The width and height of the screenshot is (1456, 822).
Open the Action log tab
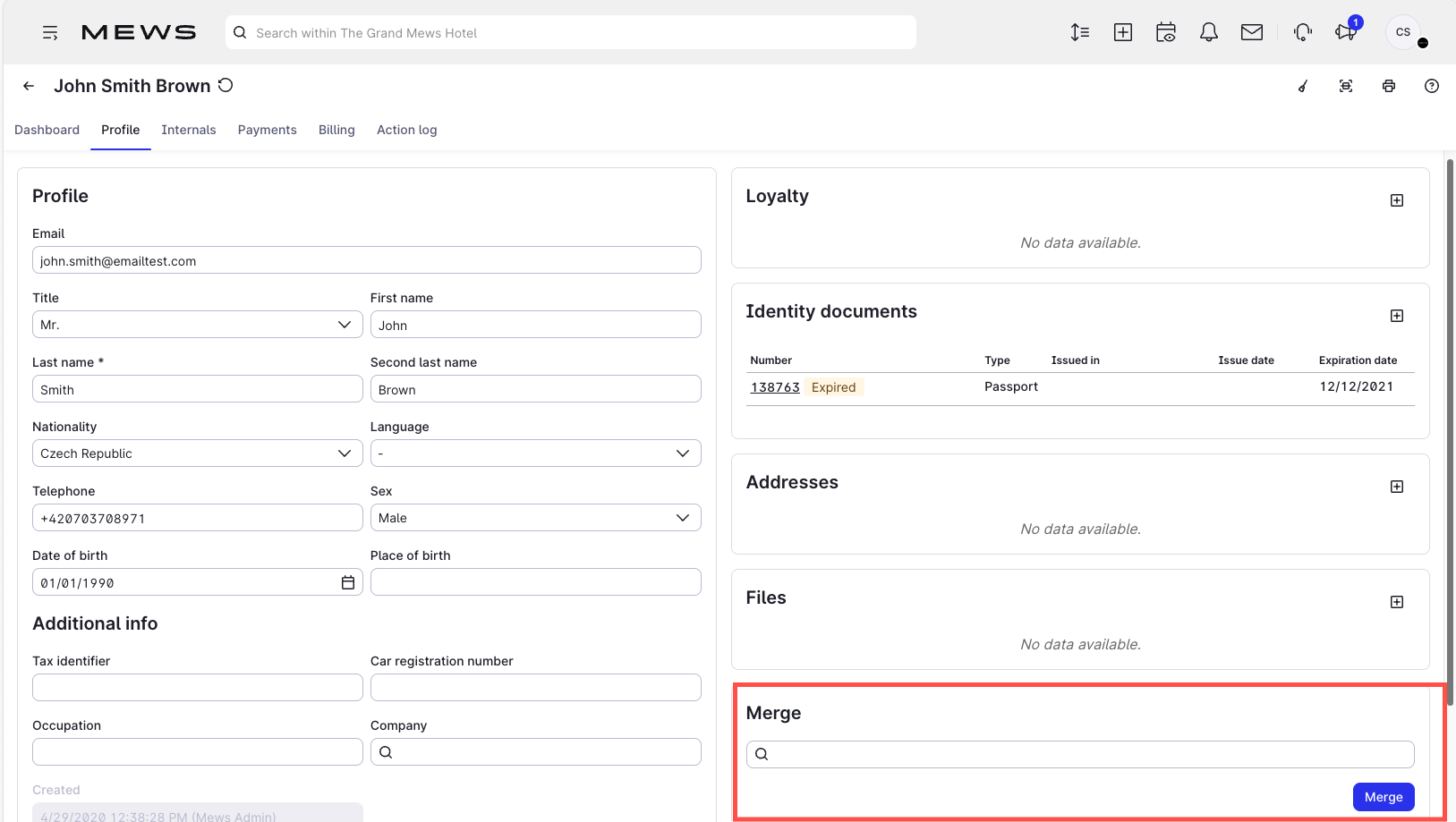tap(406, 130)
